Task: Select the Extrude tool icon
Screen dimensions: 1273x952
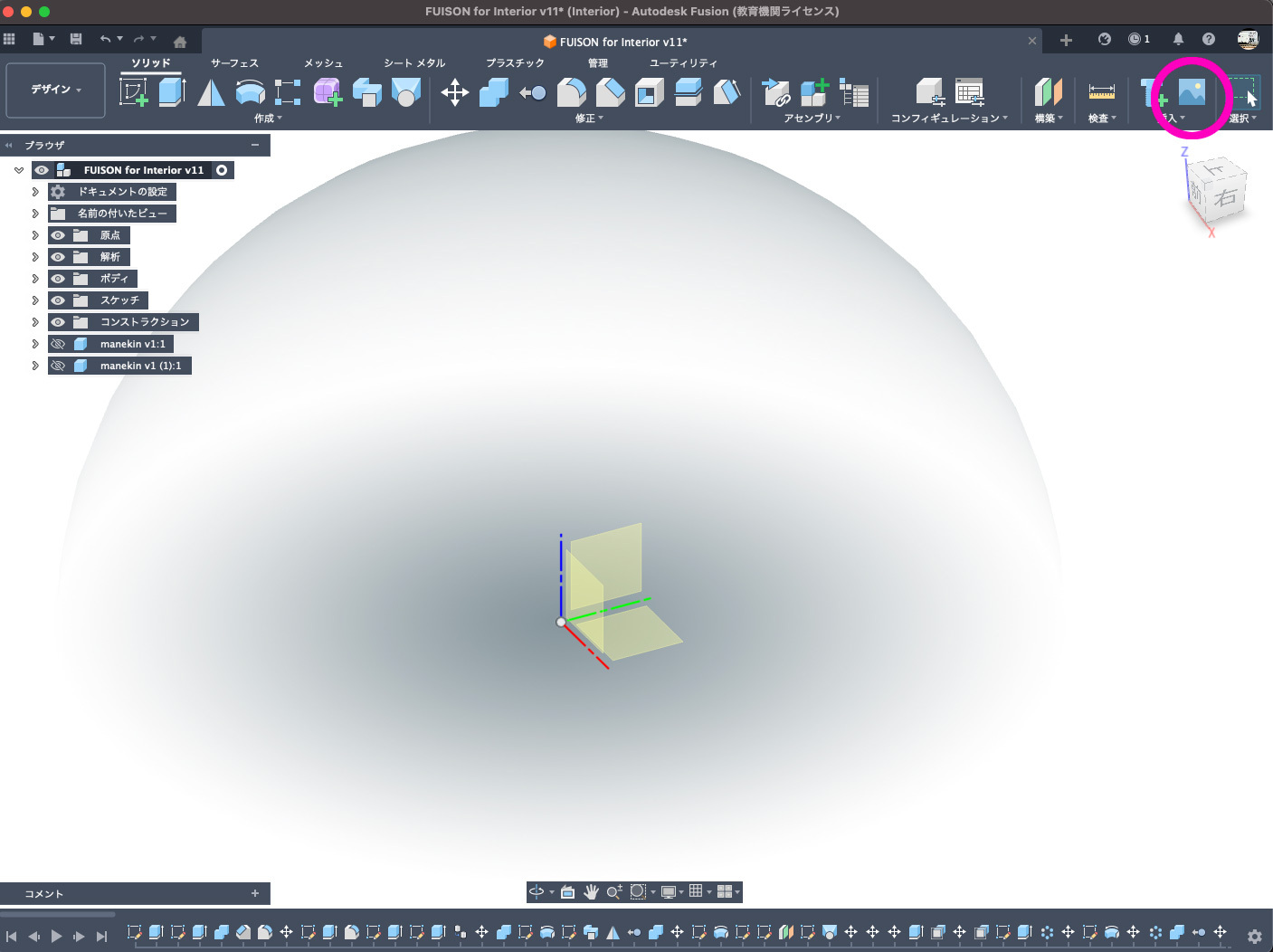Action: tap(172, 92)
